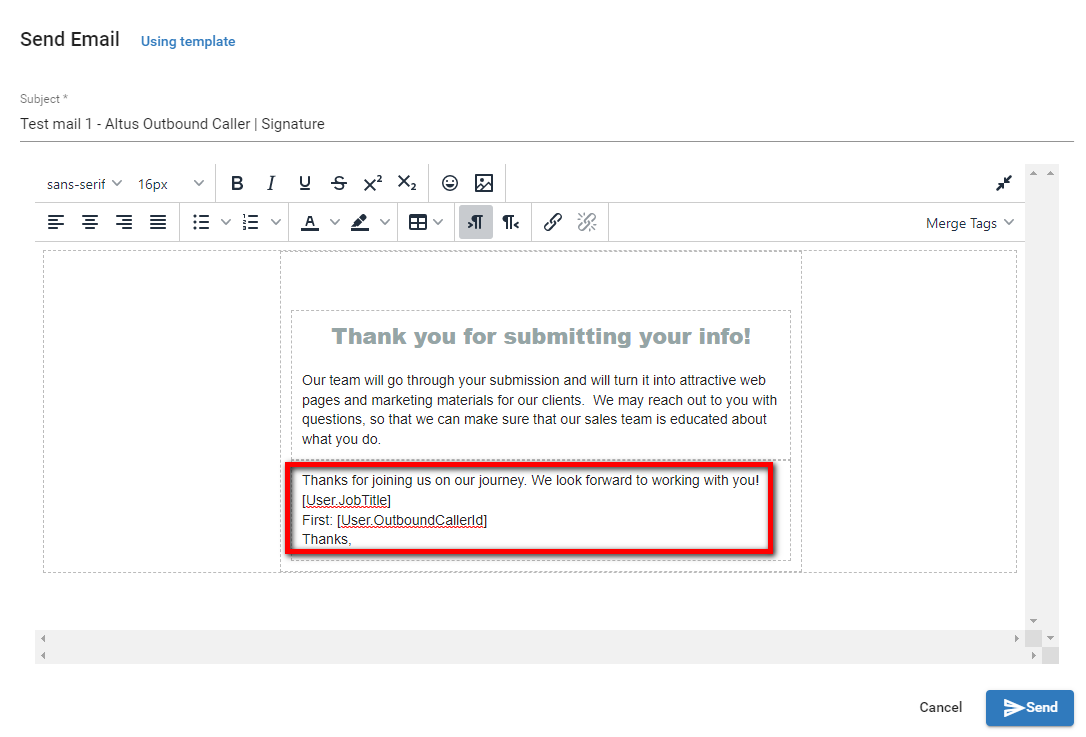Click the insert image icon
The height and width of the screenshot is (737, 1086).
pos(484,183)
